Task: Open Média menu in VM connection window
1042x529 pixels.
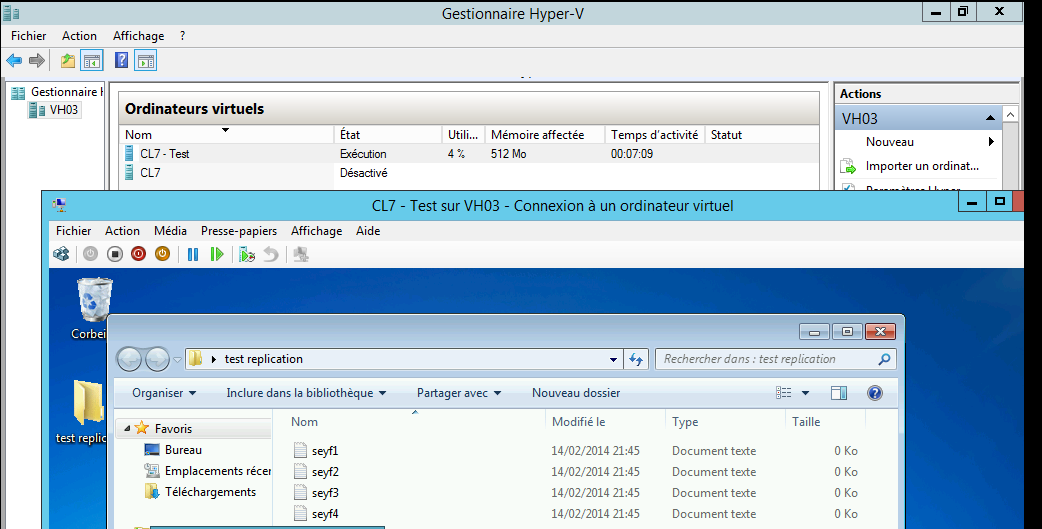Action: (170, 231)
